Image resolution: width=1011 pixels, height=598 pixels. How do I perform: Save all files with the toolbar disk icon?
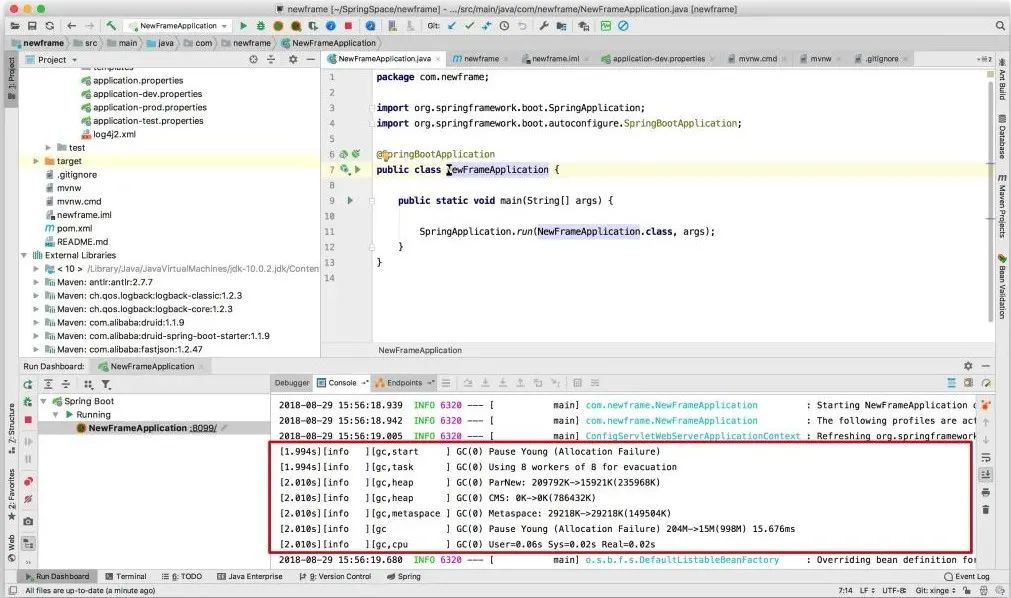pyautogui.click(x=32, y=26)
